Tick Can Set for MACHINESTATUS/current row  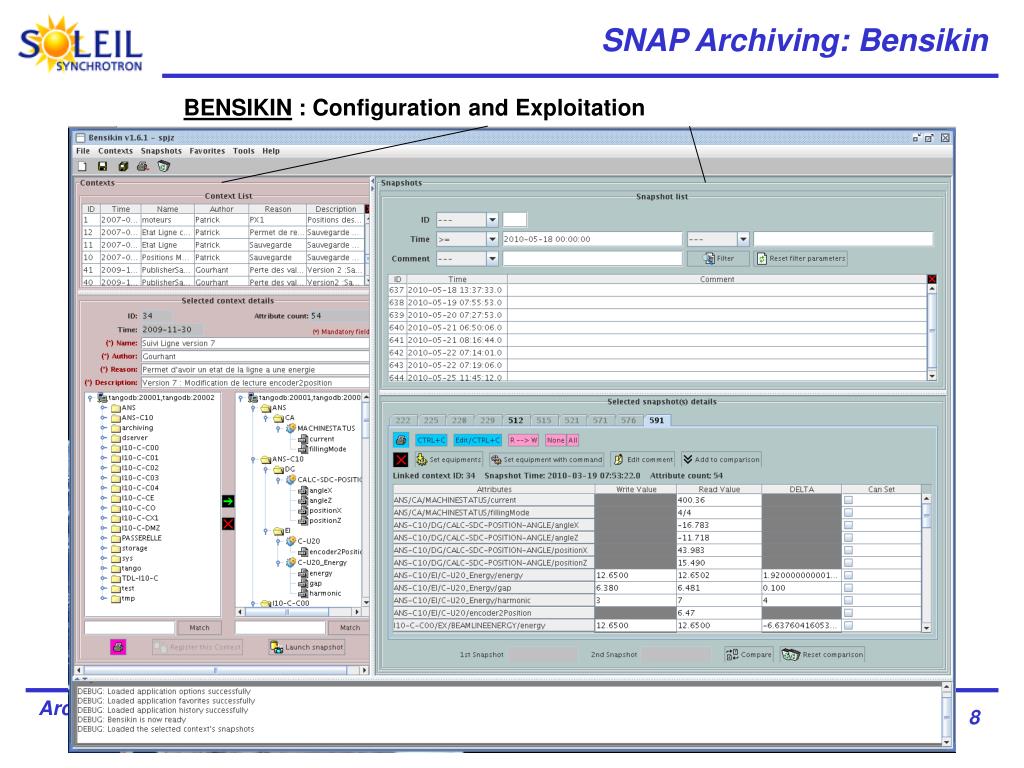(x=848, y=500)
